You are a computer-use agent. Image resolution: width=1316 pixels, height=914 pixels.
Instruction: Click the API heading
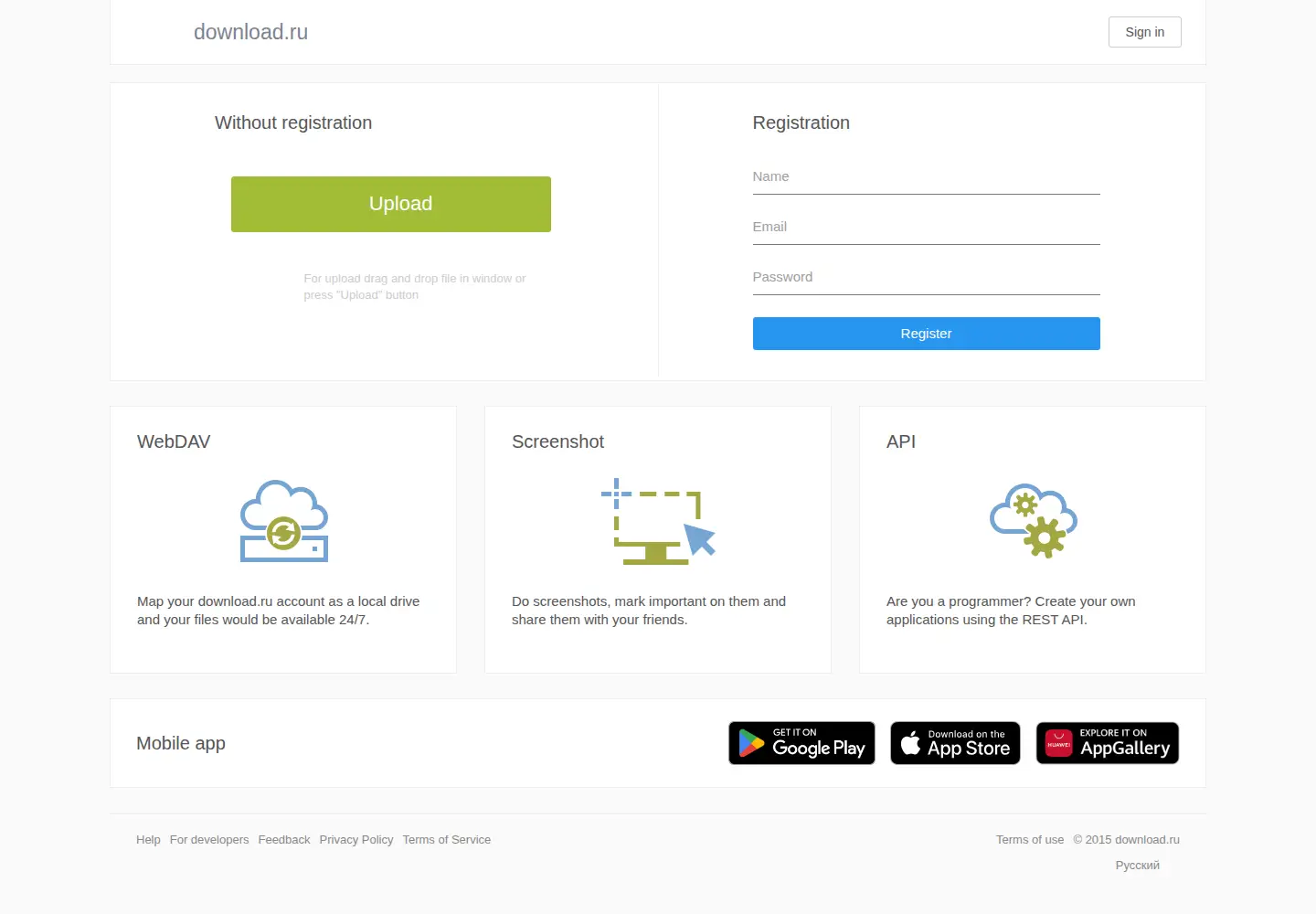tap(901, 441)
